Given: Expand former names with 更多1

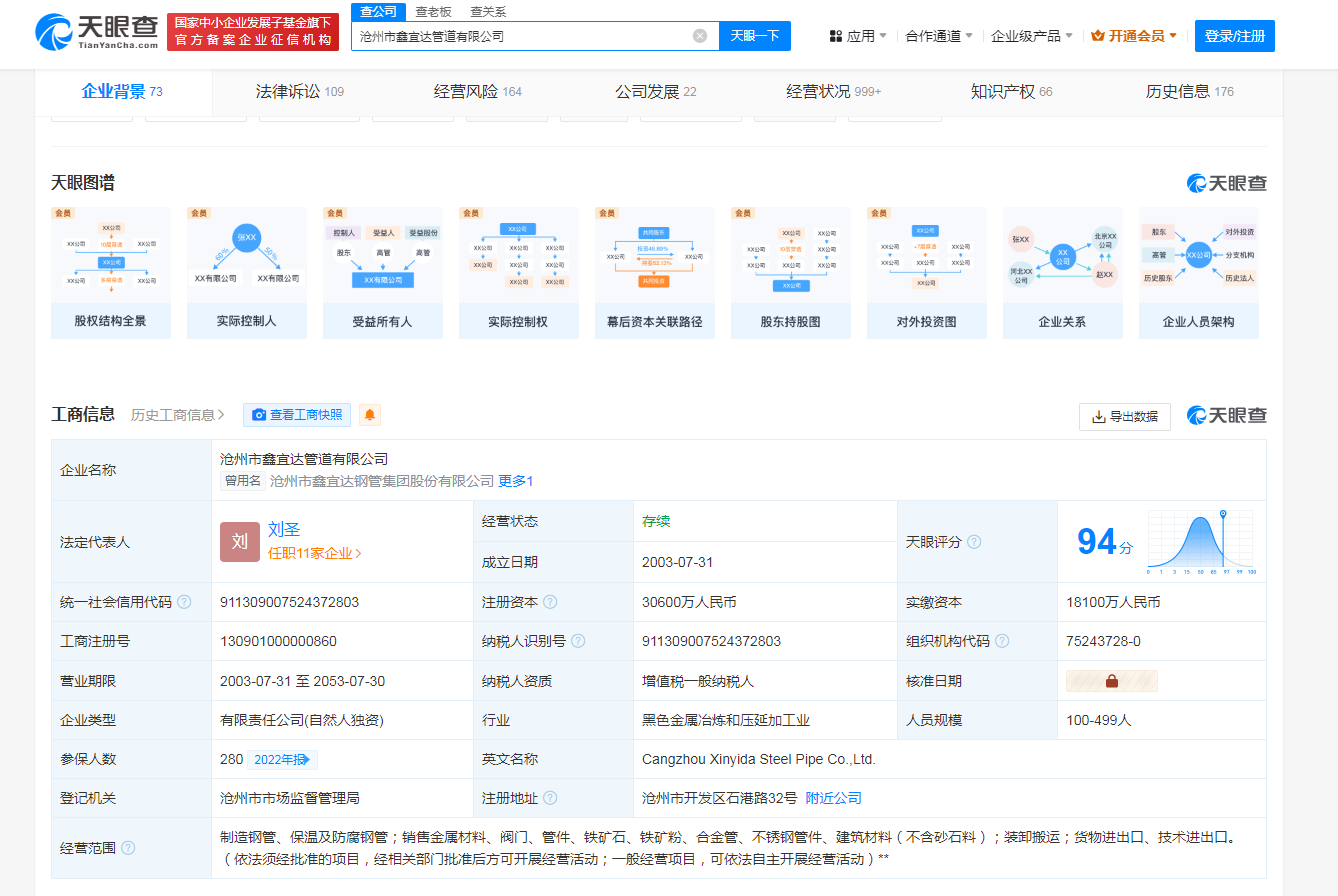Looking at the screenshot, I should point(516,481).
